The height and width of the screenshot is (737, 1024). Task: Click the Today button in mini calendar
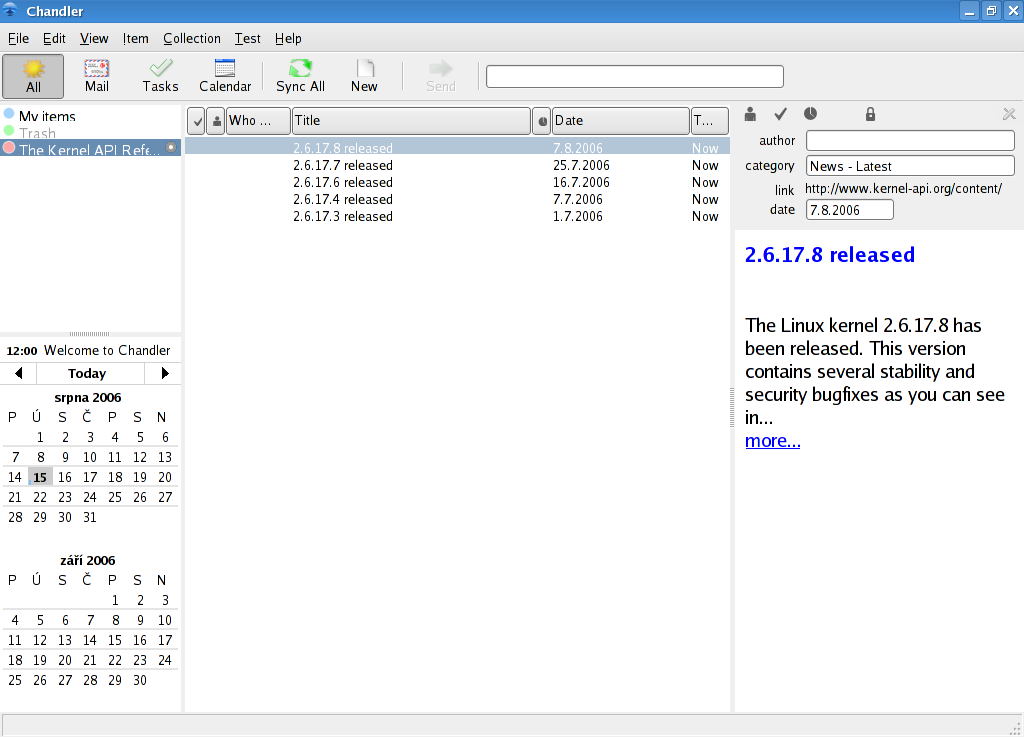coord(87,373)
